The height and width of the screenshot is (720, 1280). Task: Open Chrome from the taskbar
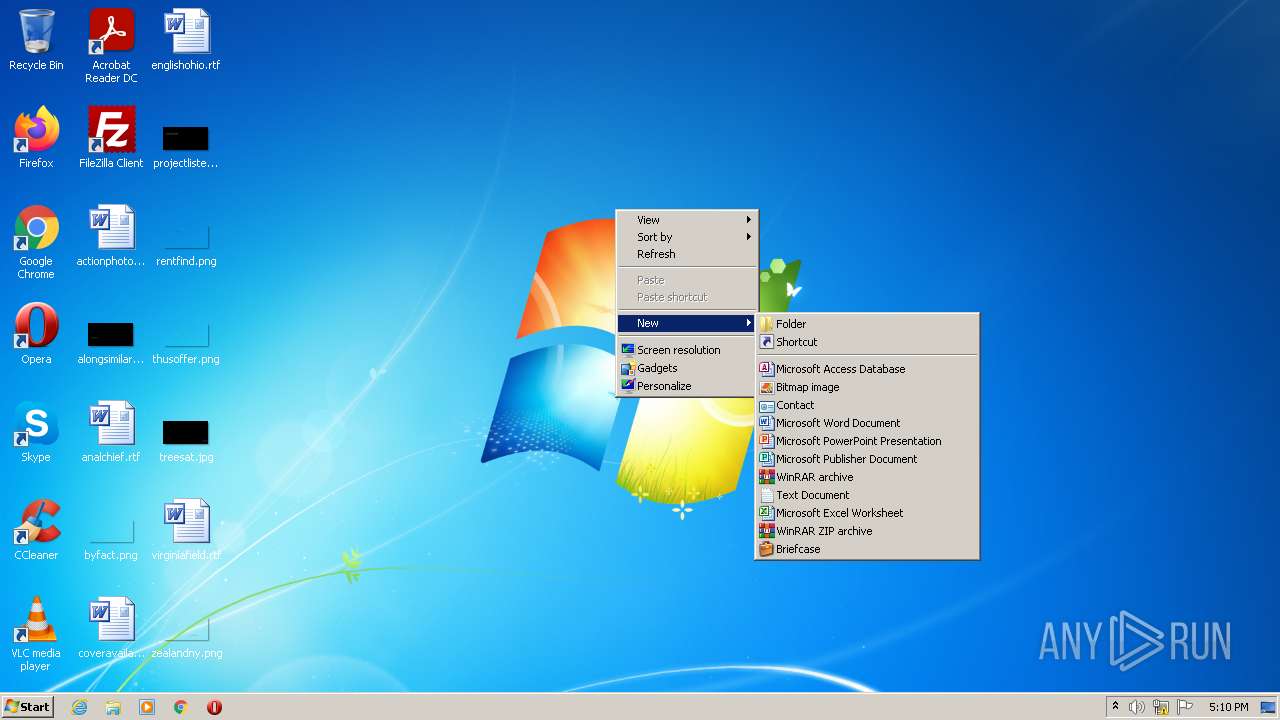181,707
